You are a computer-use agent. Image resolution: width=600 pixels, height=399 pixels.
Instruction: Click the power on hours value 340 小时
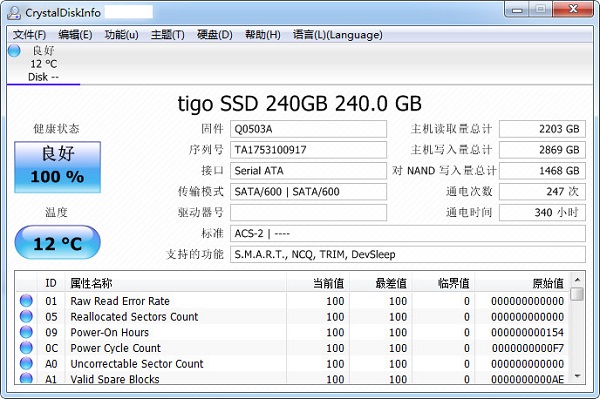coord(542,212)
